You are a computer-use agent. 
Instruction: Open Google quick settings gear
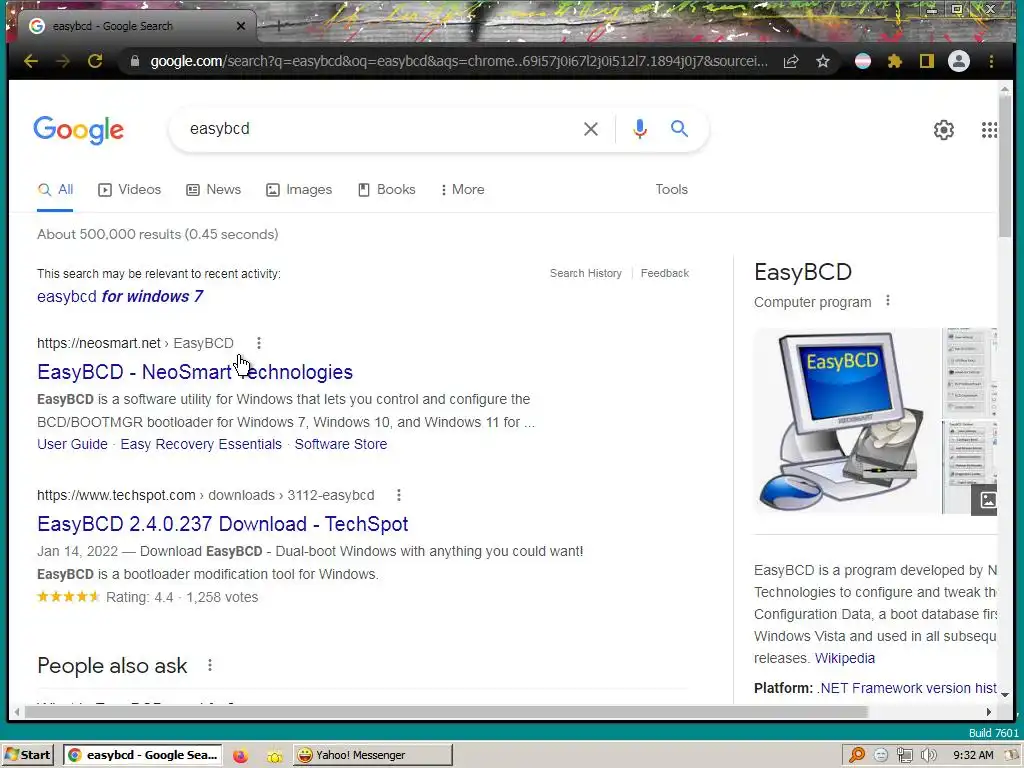(944, 130)
